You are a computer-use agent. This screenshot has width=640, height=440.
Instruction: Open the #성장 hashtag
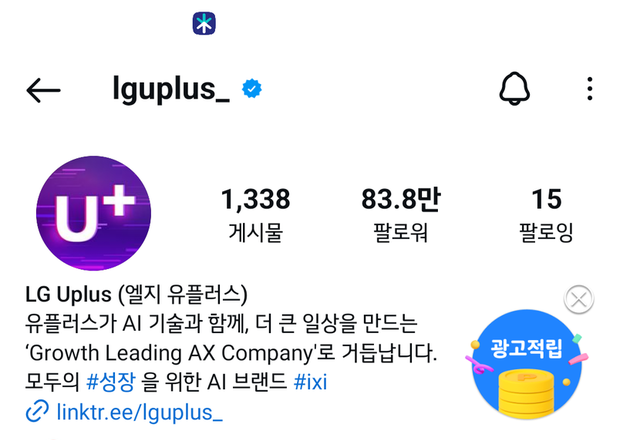(x=111, y=382)
